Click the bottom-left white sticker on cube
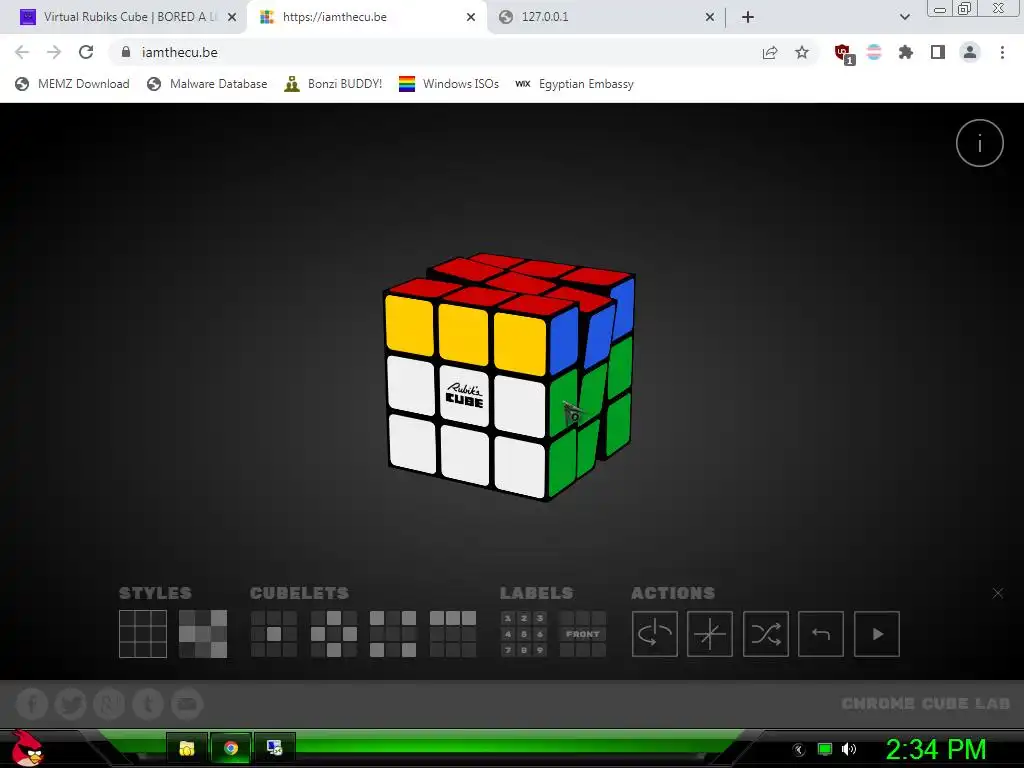Screen dimensions: 1024x768 click(412, 443)
